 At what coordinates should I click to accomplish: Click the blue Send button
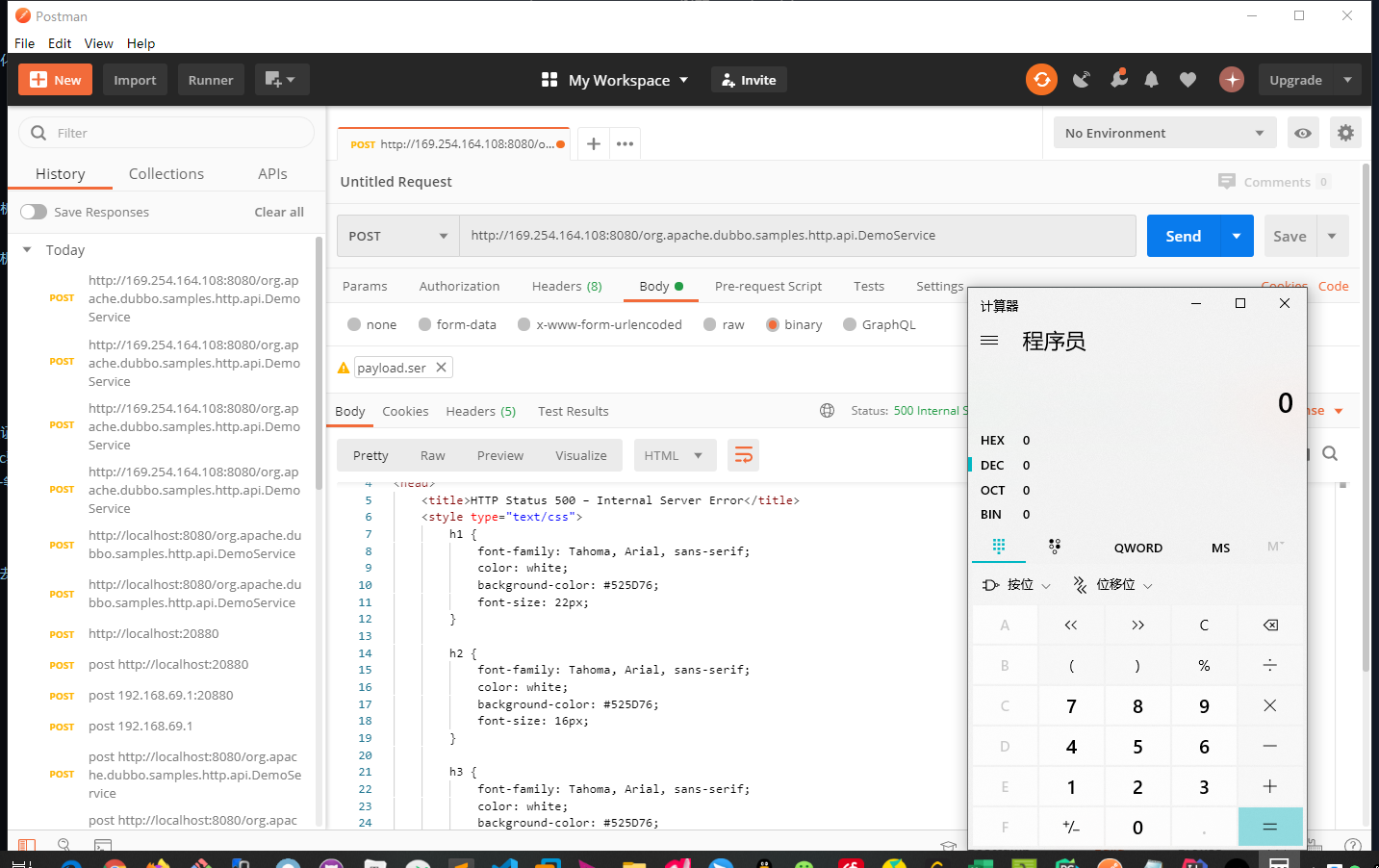pyautogui.click(x=1184, y=236)
